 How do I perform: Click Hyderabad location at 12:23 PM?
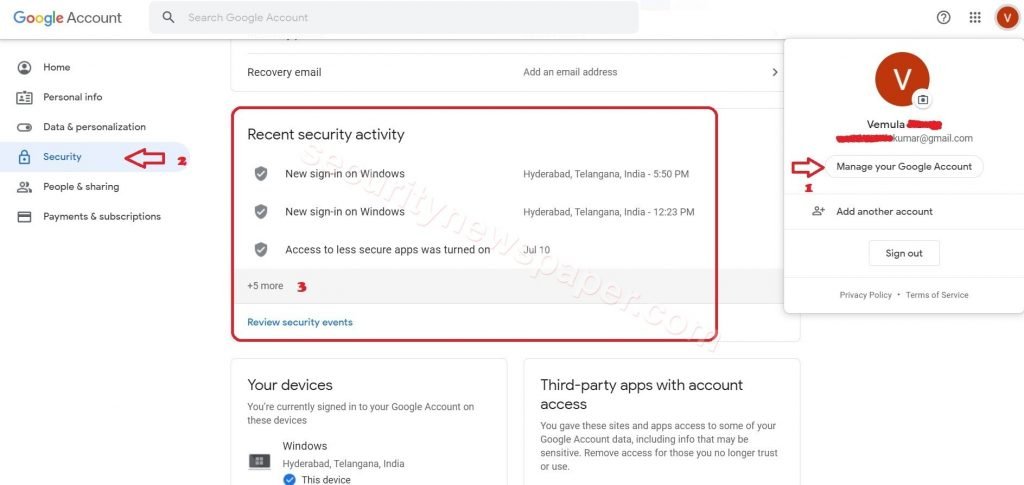click(x=609, y=212)
